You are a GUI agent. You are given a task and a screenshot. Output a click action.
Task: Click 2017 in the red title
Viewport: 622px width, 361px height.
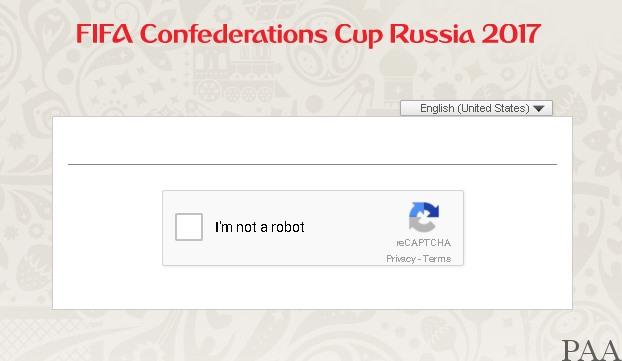[511, 34]
